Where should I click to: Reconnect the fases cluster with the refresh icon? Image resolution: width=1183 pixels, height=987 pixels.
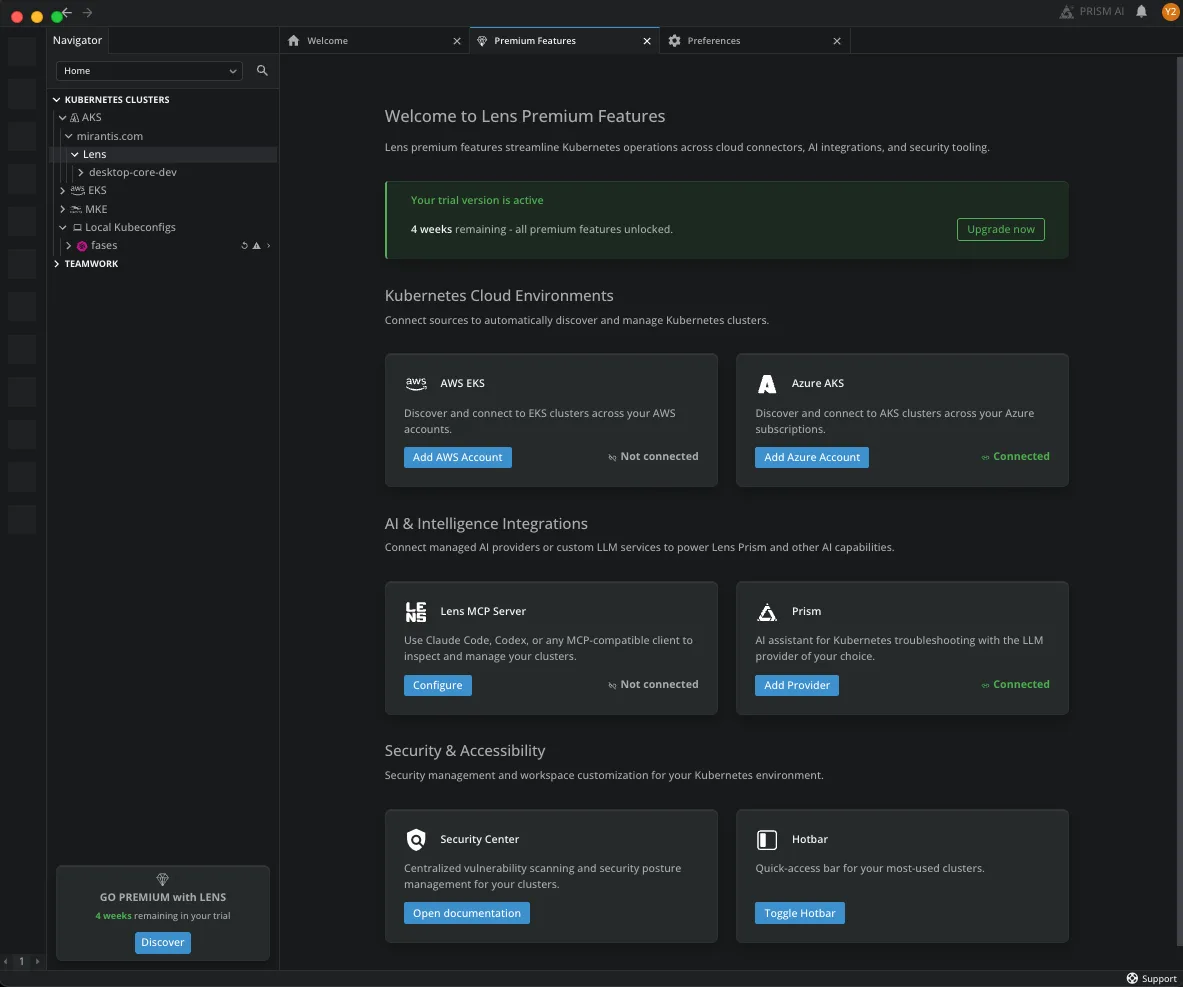point(244,246)
